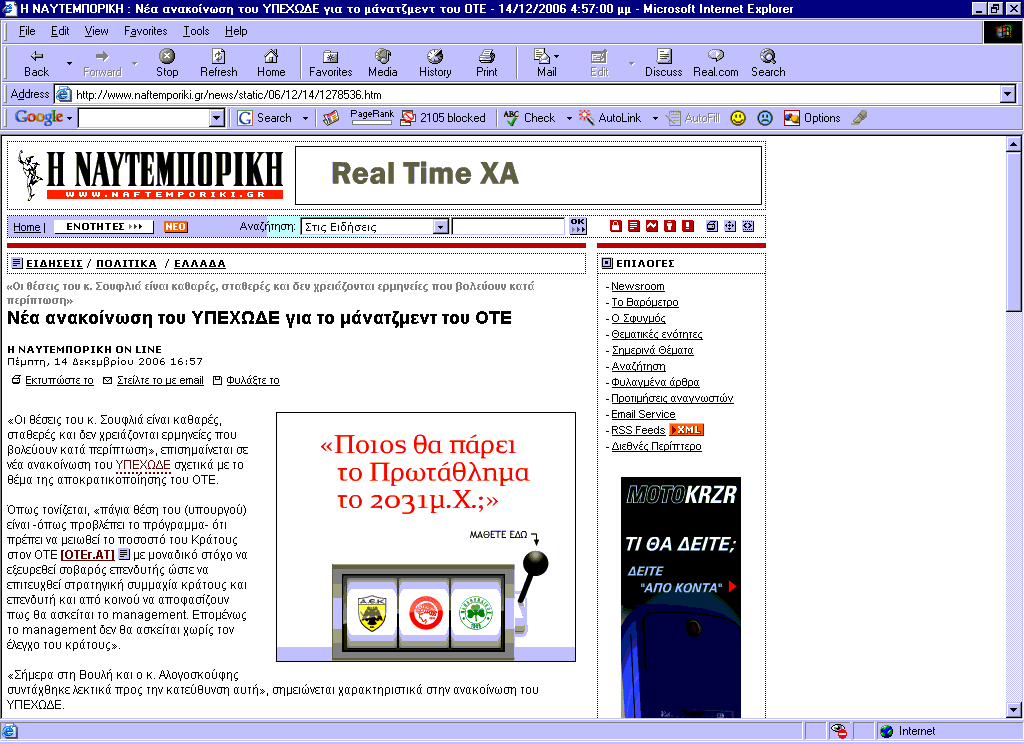
Task: Show browsing History panel
Action: coord(435,63)
